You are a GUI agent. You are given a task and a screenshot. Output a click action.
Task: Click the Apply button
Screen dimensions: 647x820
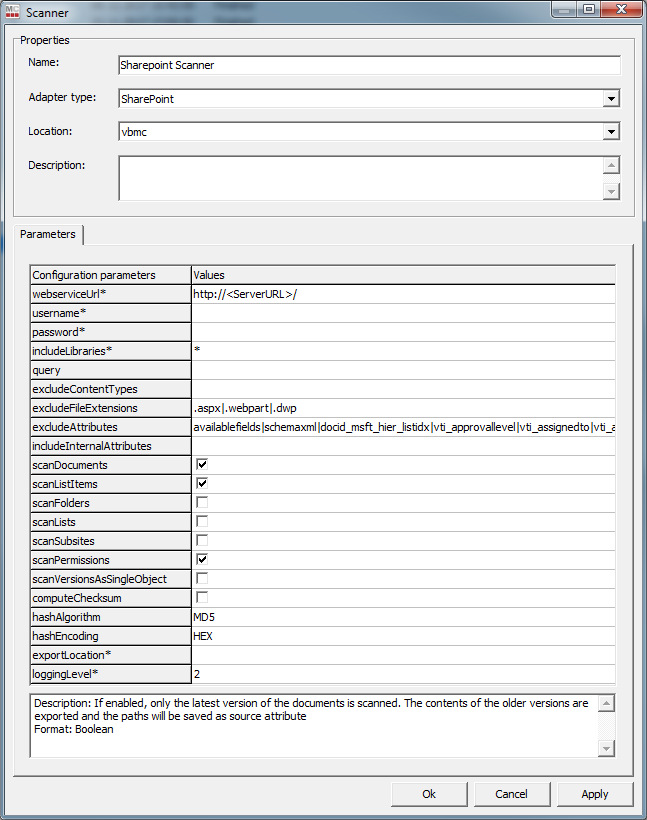(x=595, y=794)
